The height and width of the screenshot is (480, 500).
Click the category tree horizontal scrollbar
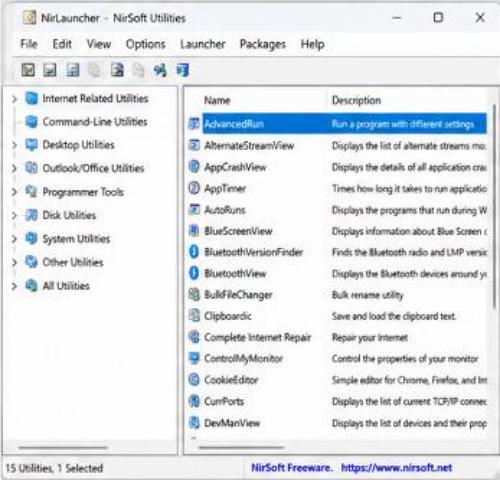tap(63, 448)
